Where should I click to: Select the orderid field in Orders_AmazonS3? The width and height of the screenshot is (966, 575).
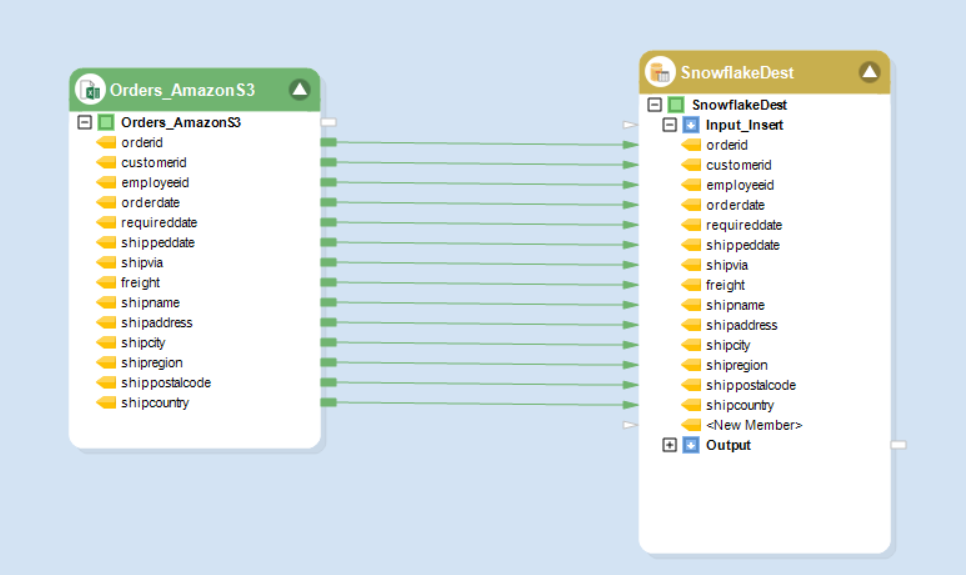tap(141, 143)
